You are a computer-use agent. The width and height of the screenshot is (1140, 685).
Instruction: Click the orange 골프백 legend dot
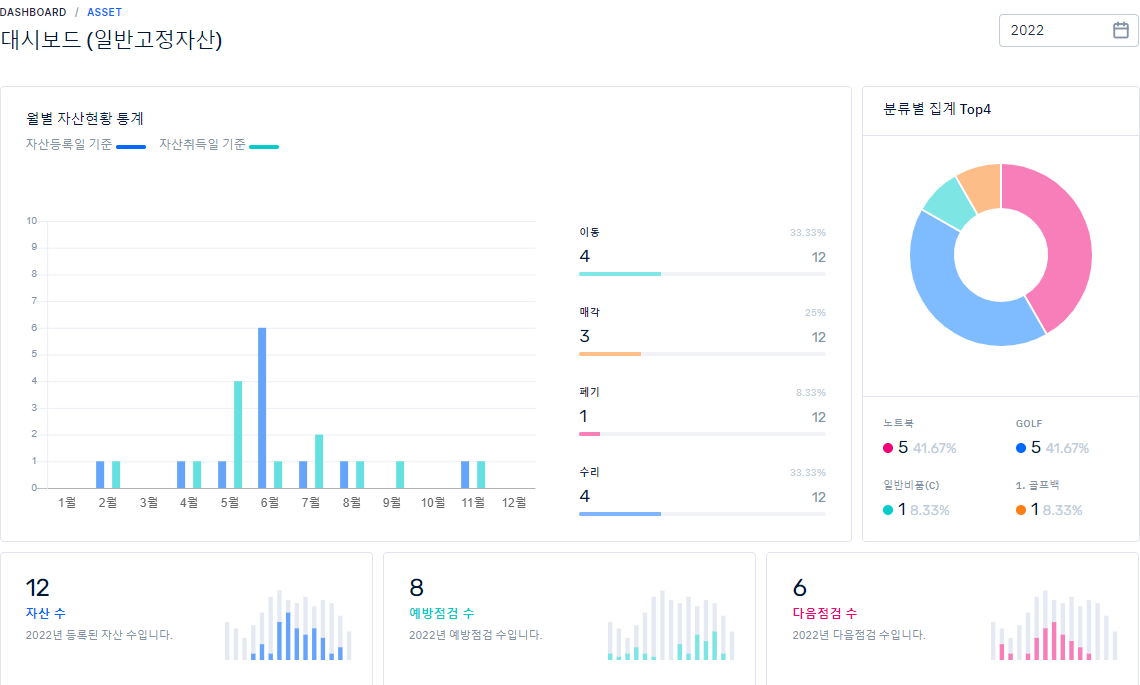tap(1021, 510)
